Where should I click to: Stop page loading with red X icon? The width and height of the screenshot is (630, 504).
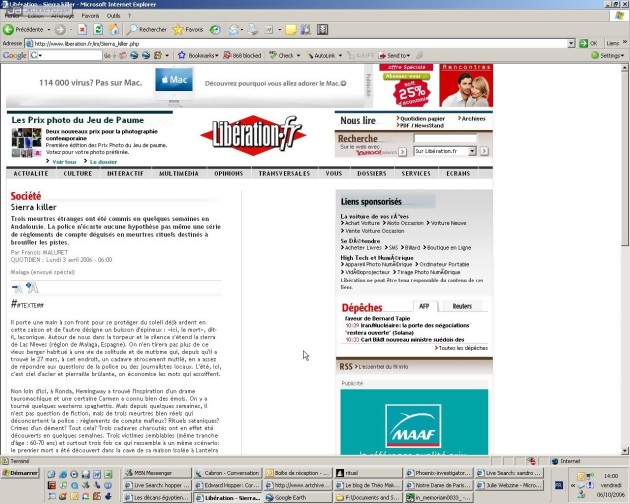(x=82, y=29)
